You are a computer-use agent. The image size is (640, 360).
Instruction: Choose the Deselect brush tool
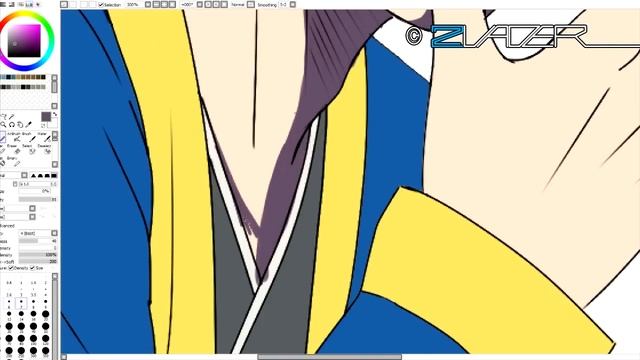(x=47, y=149)
